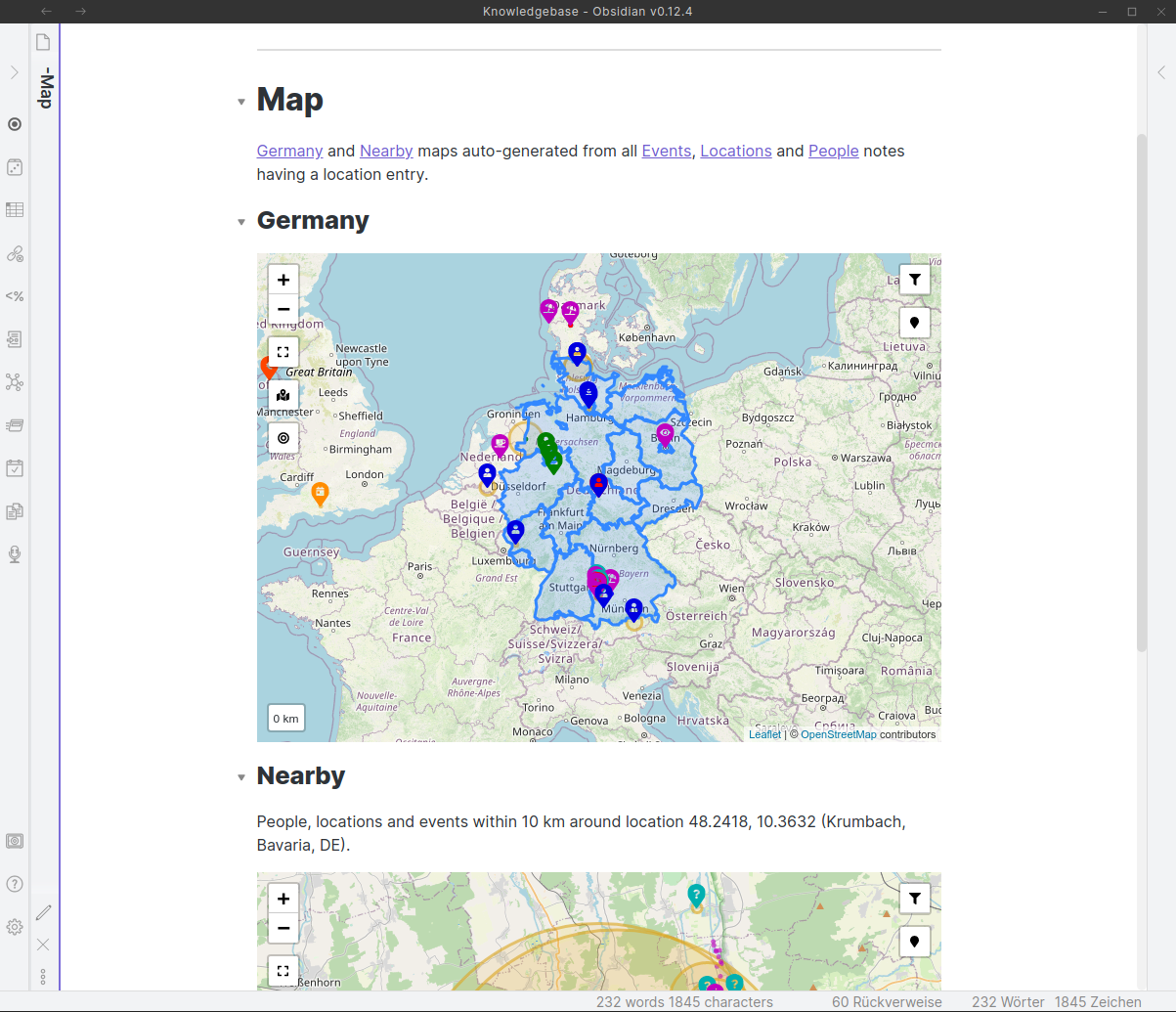1176x1012 pixels.
Task: Open the graph view icon in sidebar
Action: [x=15, y=382]
